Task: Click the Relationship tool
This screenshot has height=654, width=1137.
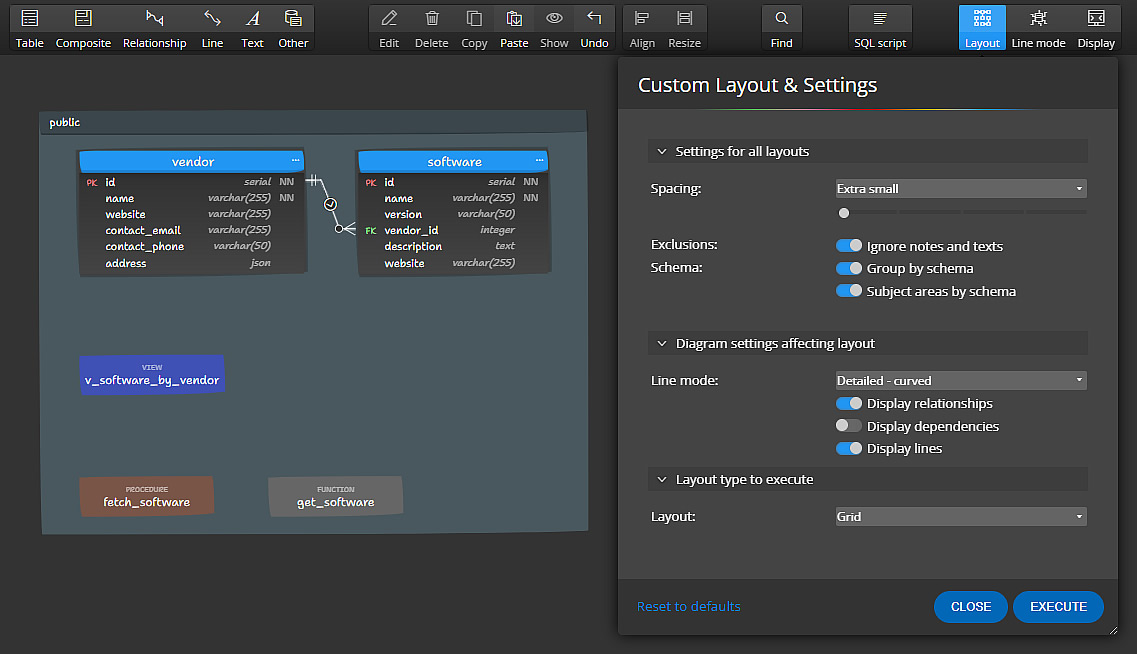Action: 155,28
